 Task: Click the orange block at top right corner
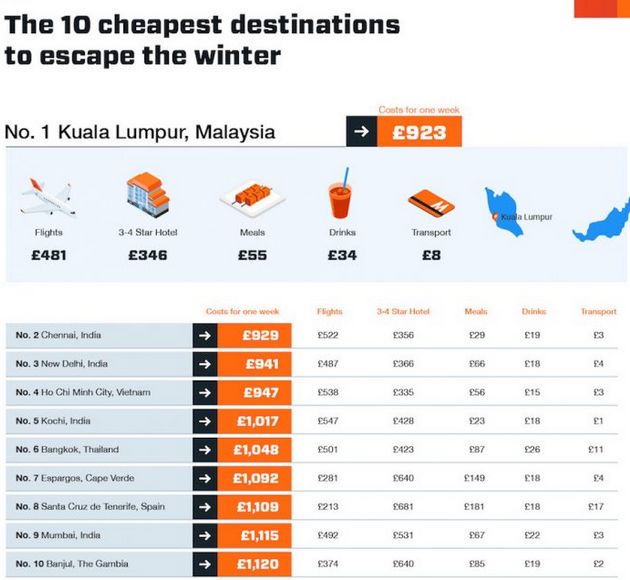pyautogui.click(x=602, y=8)
